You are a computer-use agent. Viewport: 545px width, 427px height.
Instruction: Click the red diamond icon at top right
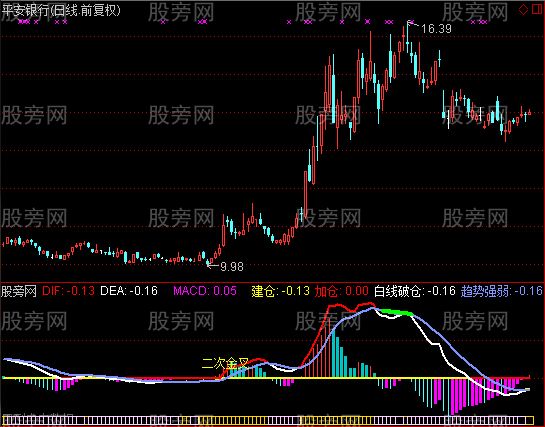523,10
